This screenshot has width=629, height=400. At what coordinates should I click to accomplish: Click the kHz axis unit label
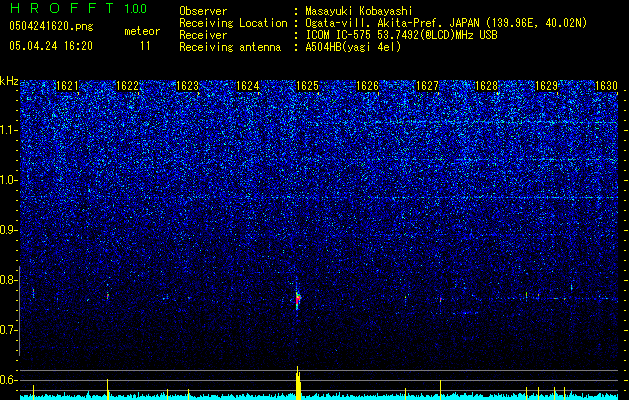(x=9, y=81)
